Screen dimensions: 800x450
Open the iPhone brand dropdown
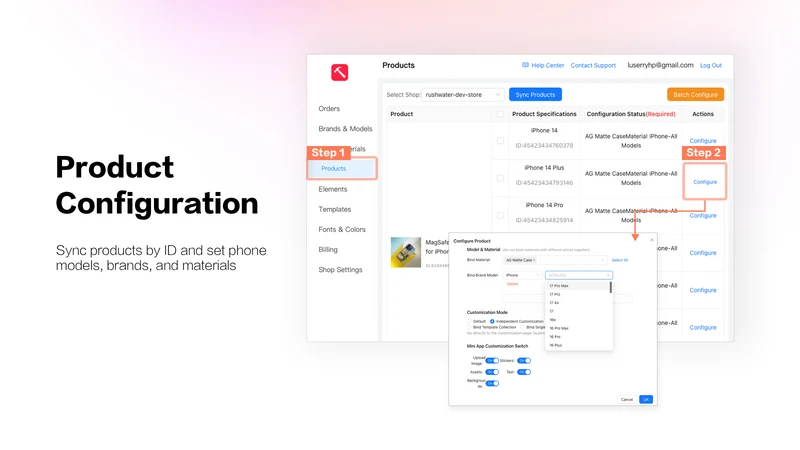coord(522,275)
